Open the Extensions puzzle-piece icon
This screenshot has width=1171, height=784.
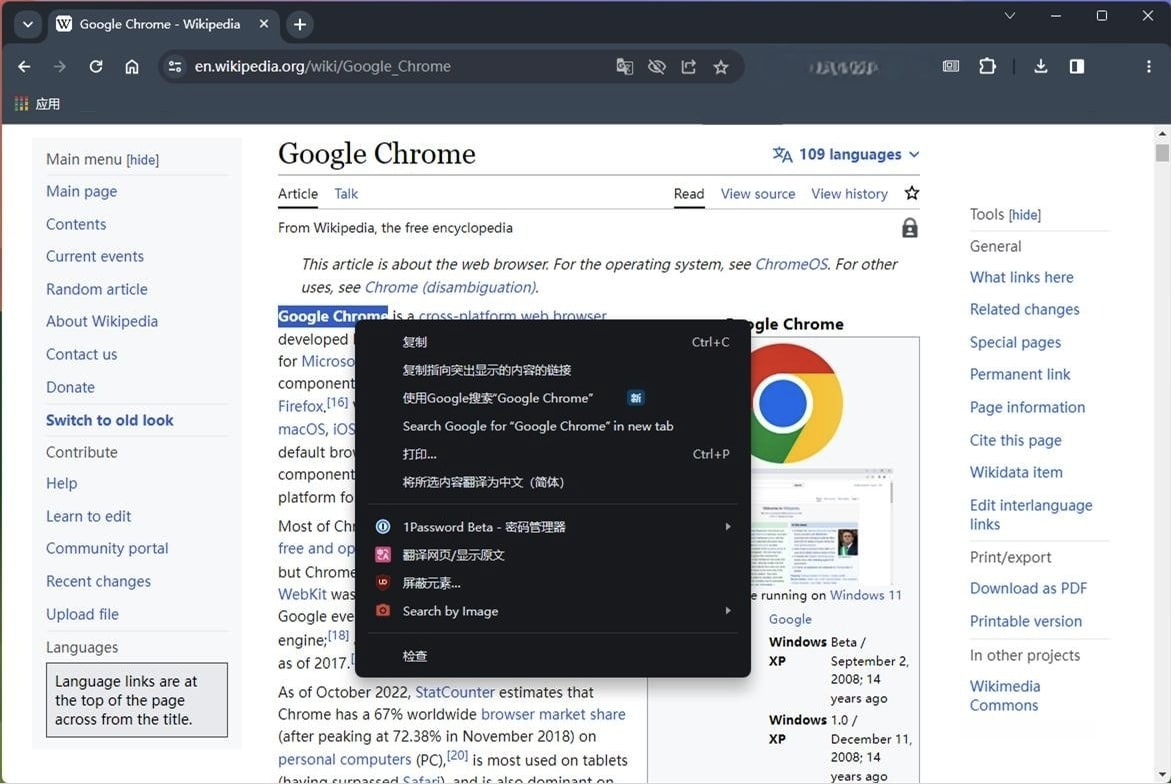(x=988, y=66)
